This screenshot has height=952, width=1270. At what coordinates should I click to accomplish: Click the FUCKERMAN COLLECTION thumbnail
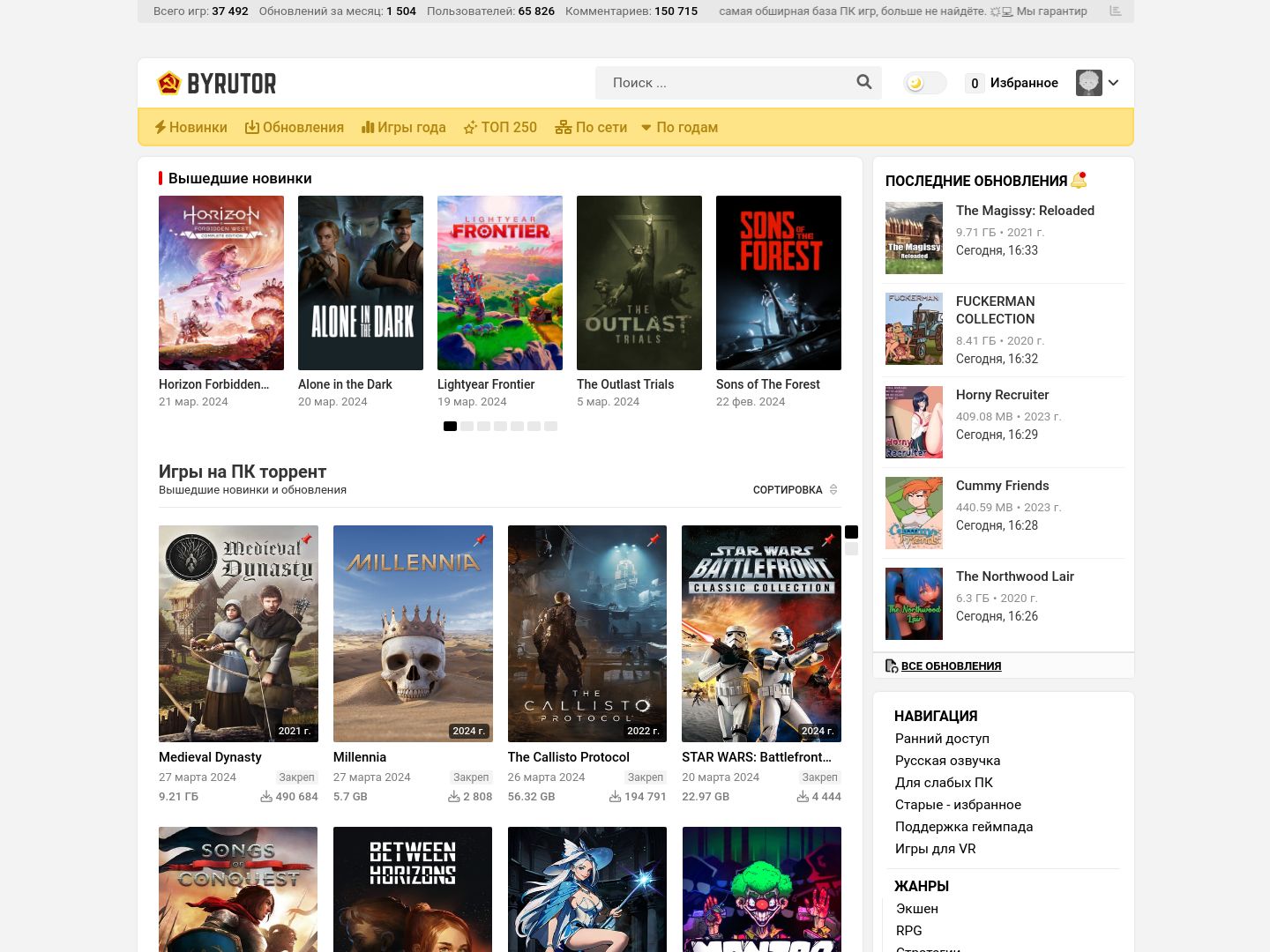click(914, 329)
